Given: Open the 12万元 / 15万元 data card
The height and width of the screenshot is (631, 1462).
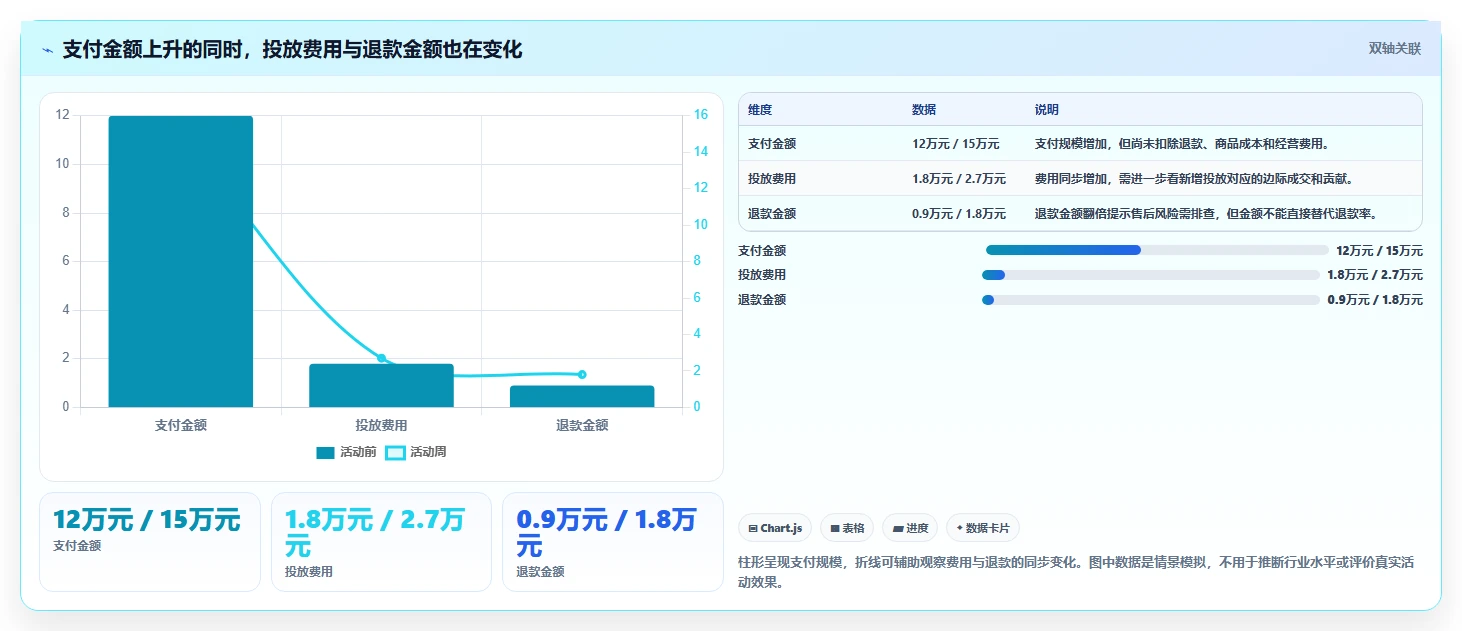Looking at the screenshot, I should (x=150, y=542).
